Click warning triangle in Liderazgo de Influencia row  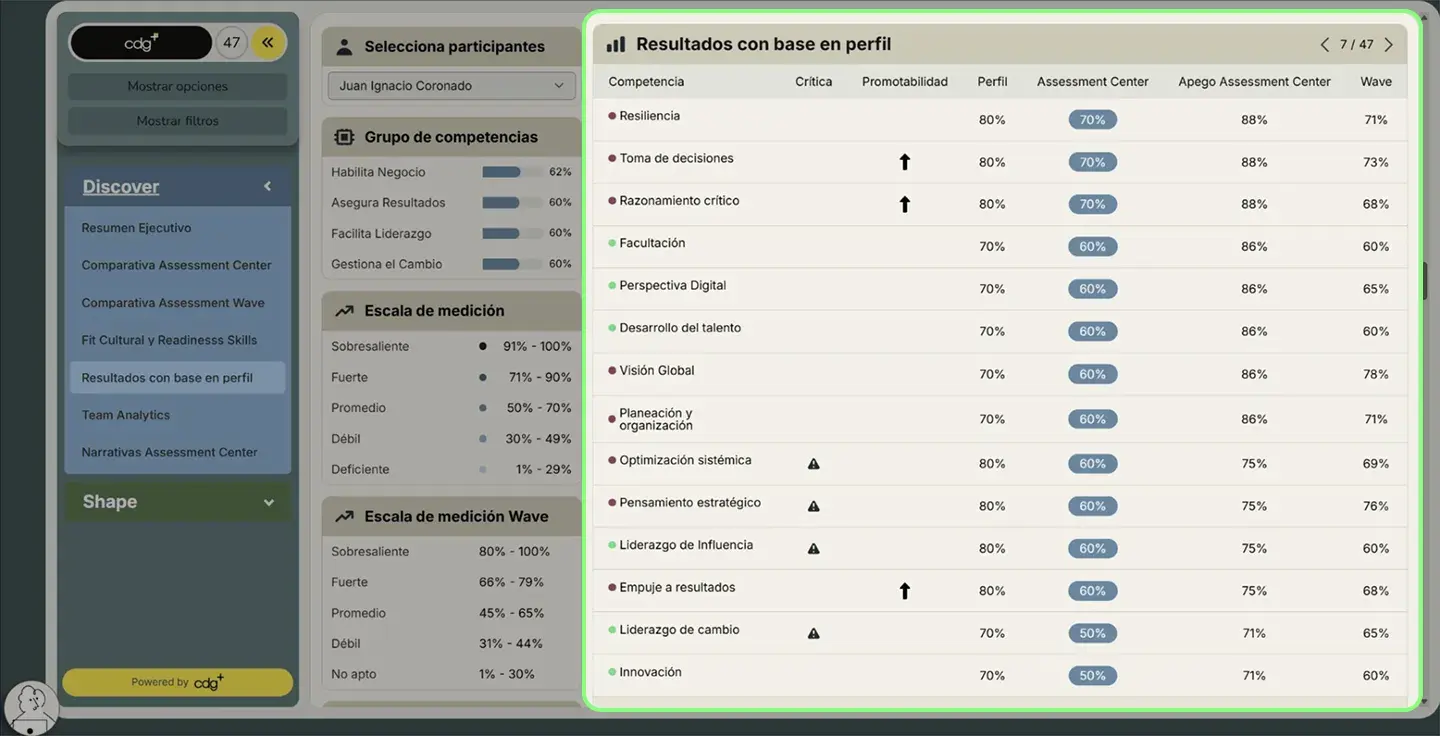click(814, 549)
